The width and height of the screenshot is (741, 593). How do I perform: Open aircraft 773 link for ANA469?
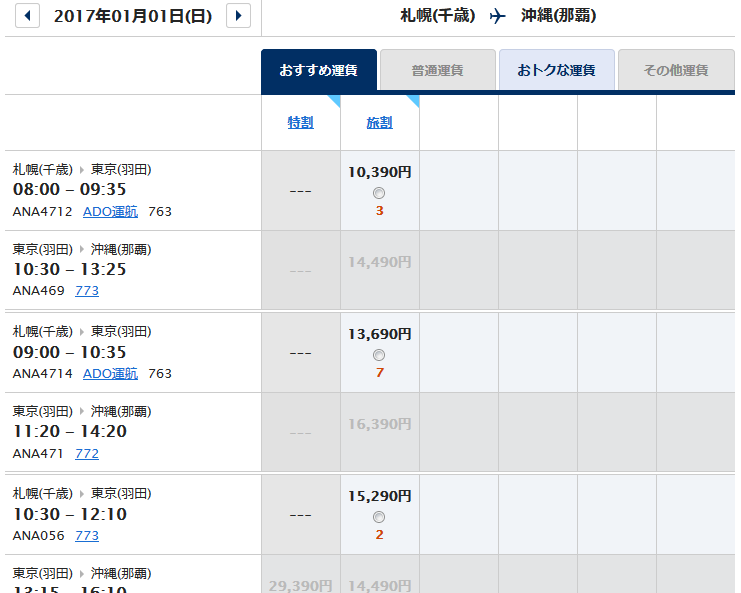click(87, 290)
